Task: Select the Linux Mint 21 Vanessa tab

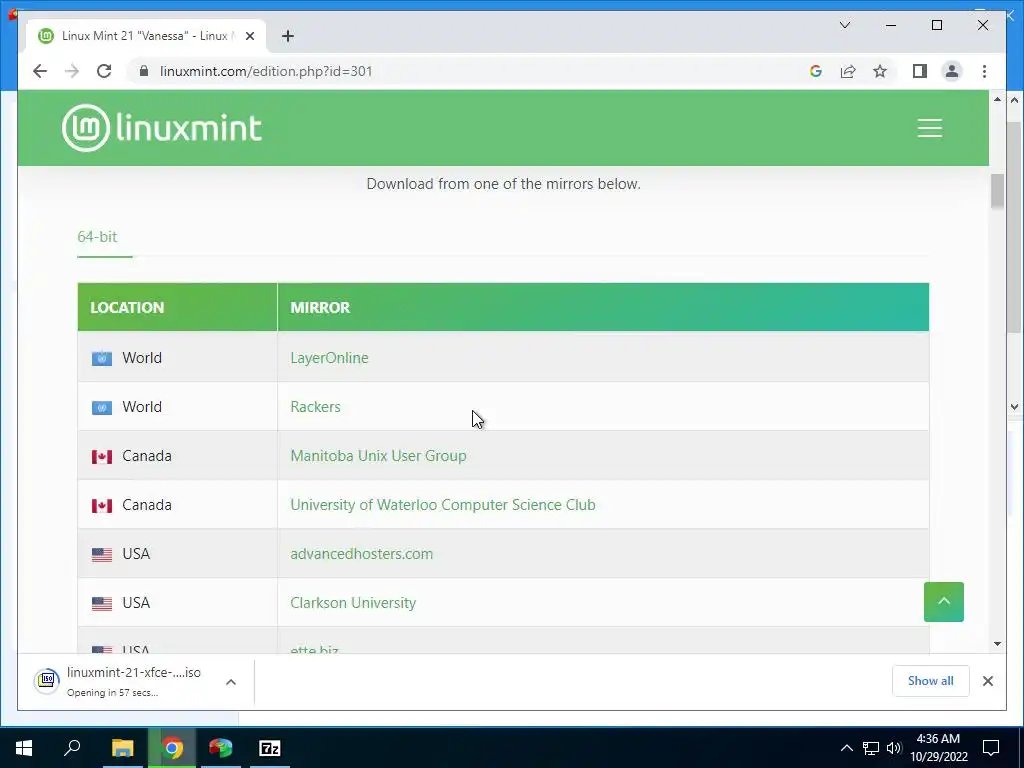Action: coord(144,36)
